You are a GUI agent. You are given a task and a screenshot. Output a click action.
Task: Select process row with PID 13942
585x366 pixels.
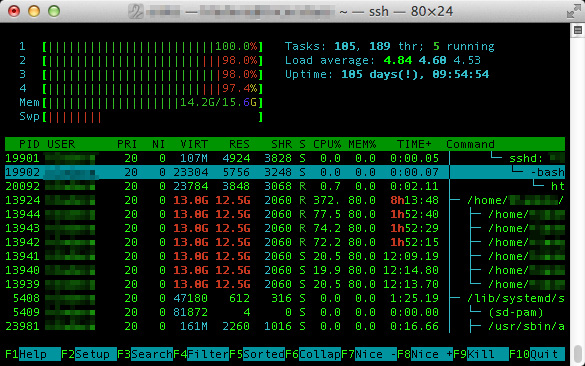285,242
